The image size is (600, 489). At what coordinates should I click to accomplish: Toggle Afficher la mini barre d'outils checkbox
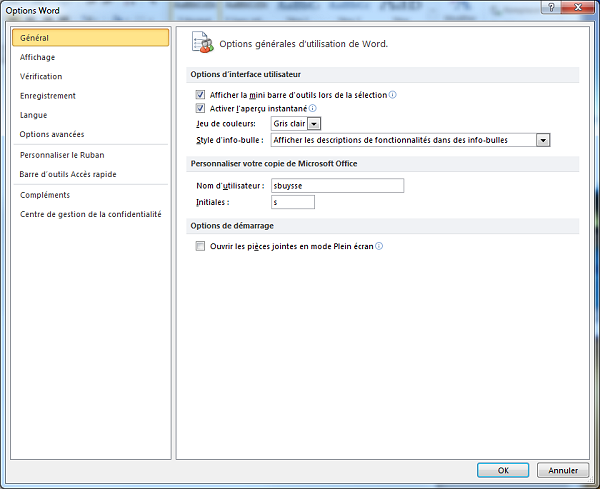pyautogui.click(x=201, y=95)
